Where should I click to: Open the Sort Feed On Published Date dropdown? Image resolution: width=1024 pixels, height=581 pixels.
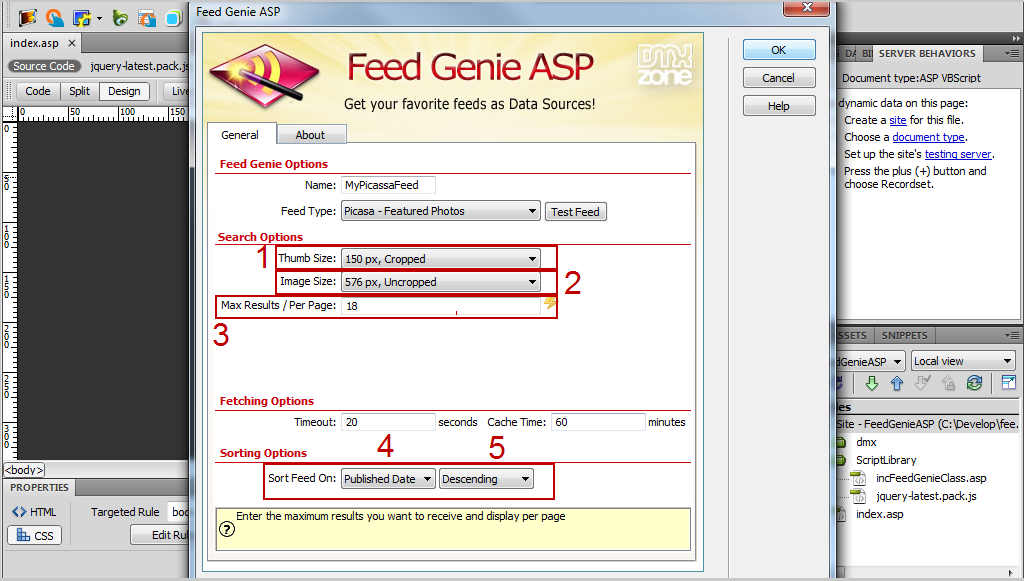pyautogui.click(x=388, y=479)
